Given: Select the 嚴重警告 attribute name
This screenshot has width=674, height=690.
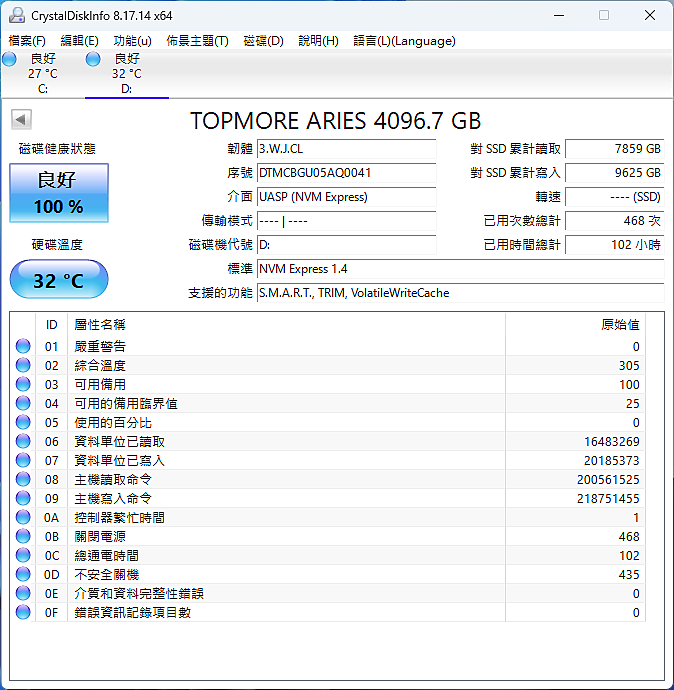Looking at the screenshot, I should (x=100, y=346).
